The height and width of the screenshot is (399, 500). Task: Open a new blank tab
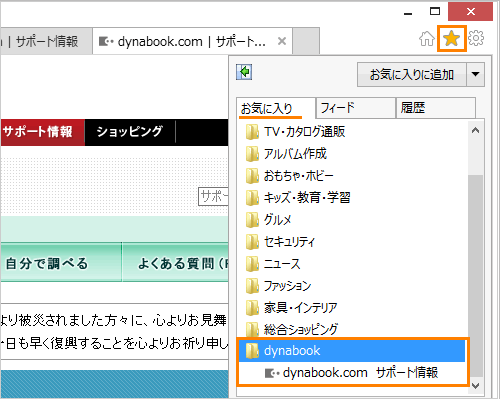[x=306, y=41]
